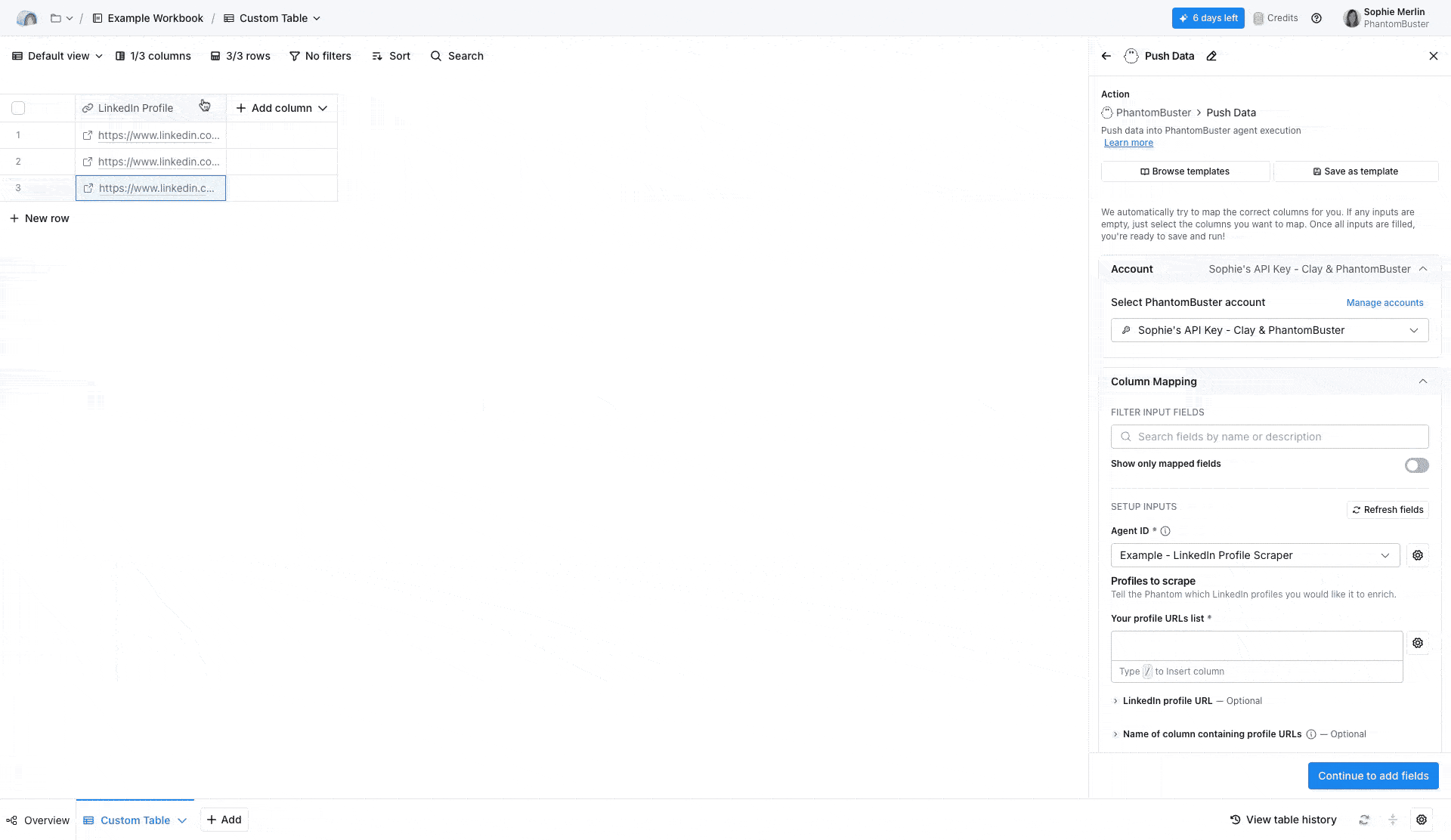Click the Search toolbar item

point(457,56)
